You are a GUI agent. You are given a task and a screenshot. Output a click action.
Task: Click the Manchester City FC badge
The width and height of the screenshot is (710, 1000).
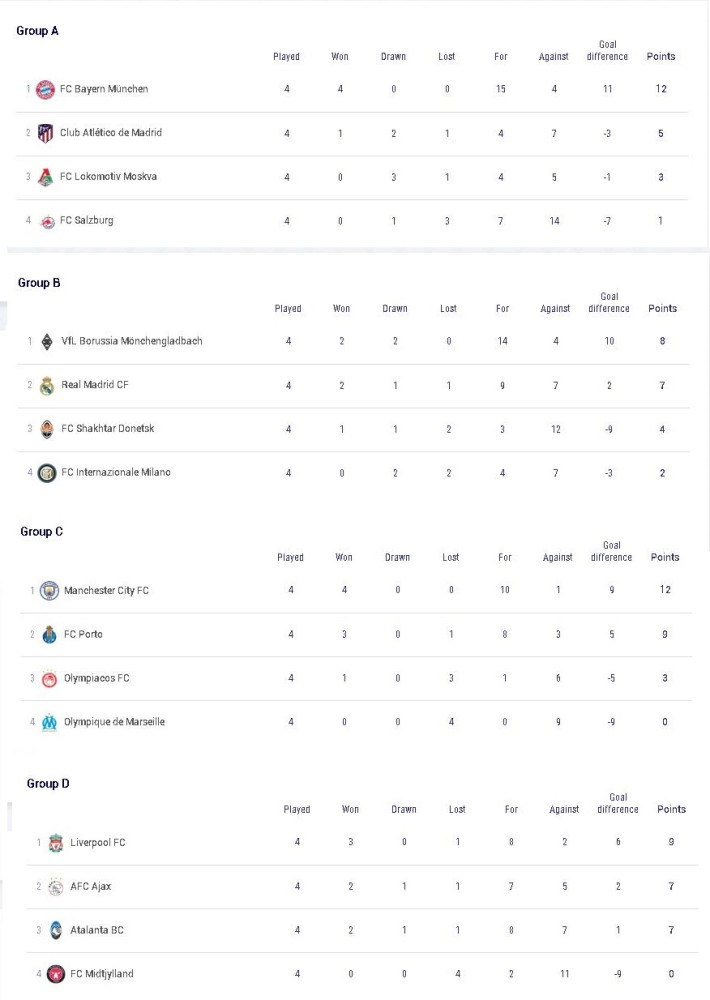[x=49, y=591]
